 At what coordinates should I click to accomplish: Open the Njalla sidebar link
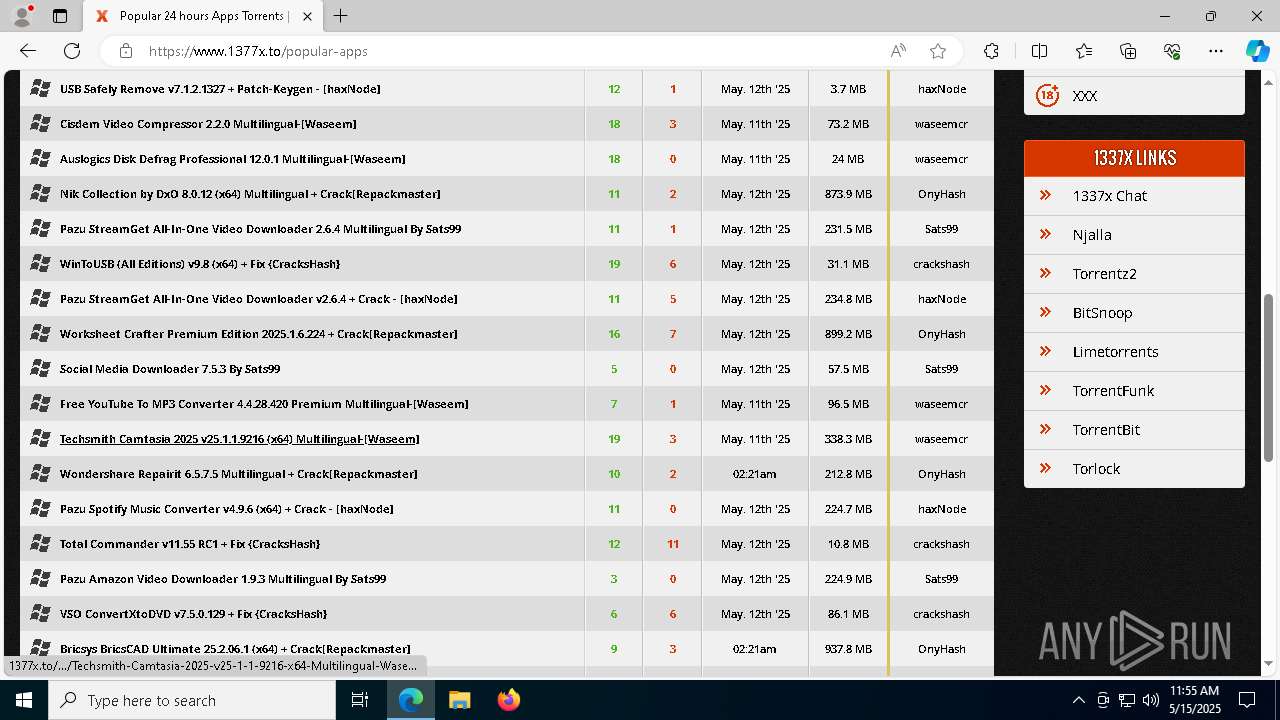(x=1092, y=235)
